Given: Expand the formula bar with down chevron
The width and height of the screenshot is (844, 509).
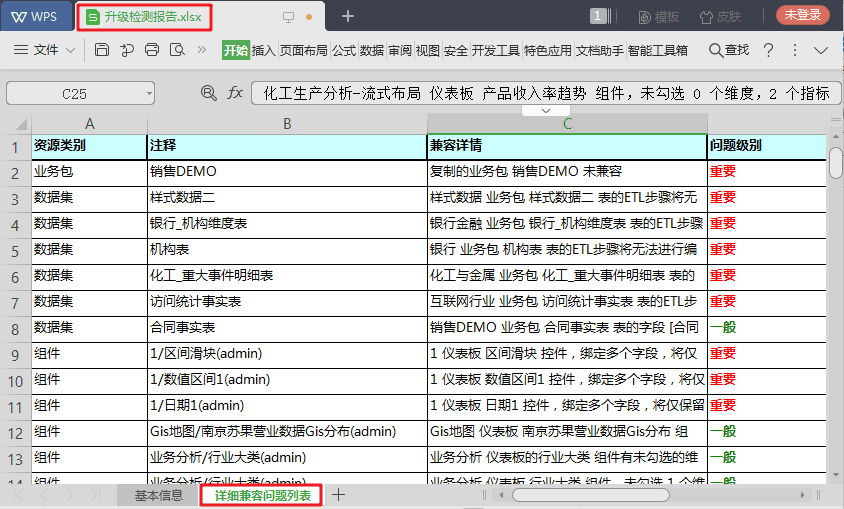Looking at the screenshot, I should (546, 110).
